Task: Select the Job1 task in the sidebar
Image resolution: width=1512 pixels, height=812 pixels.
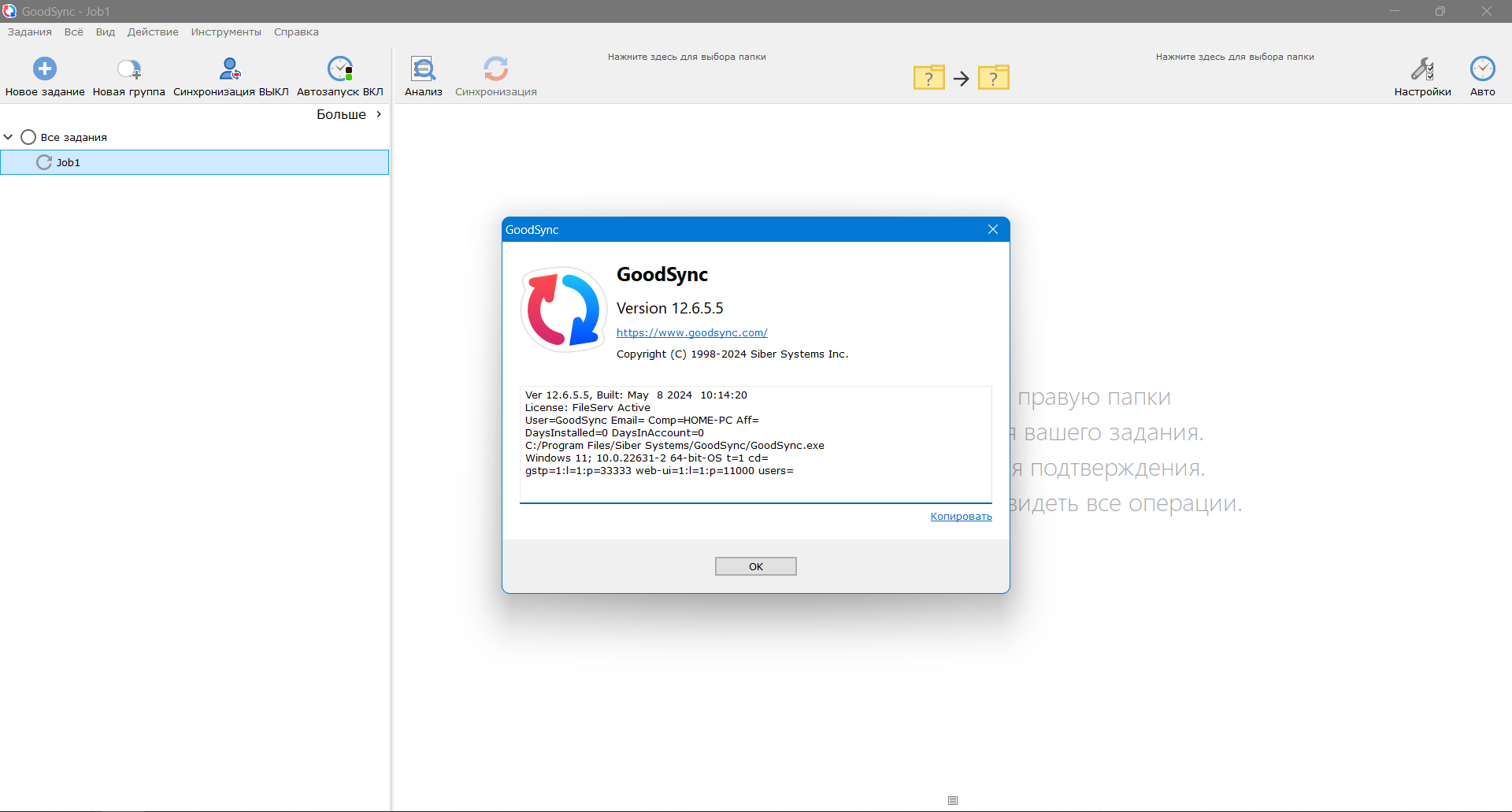Action: (x=69, y=162)
